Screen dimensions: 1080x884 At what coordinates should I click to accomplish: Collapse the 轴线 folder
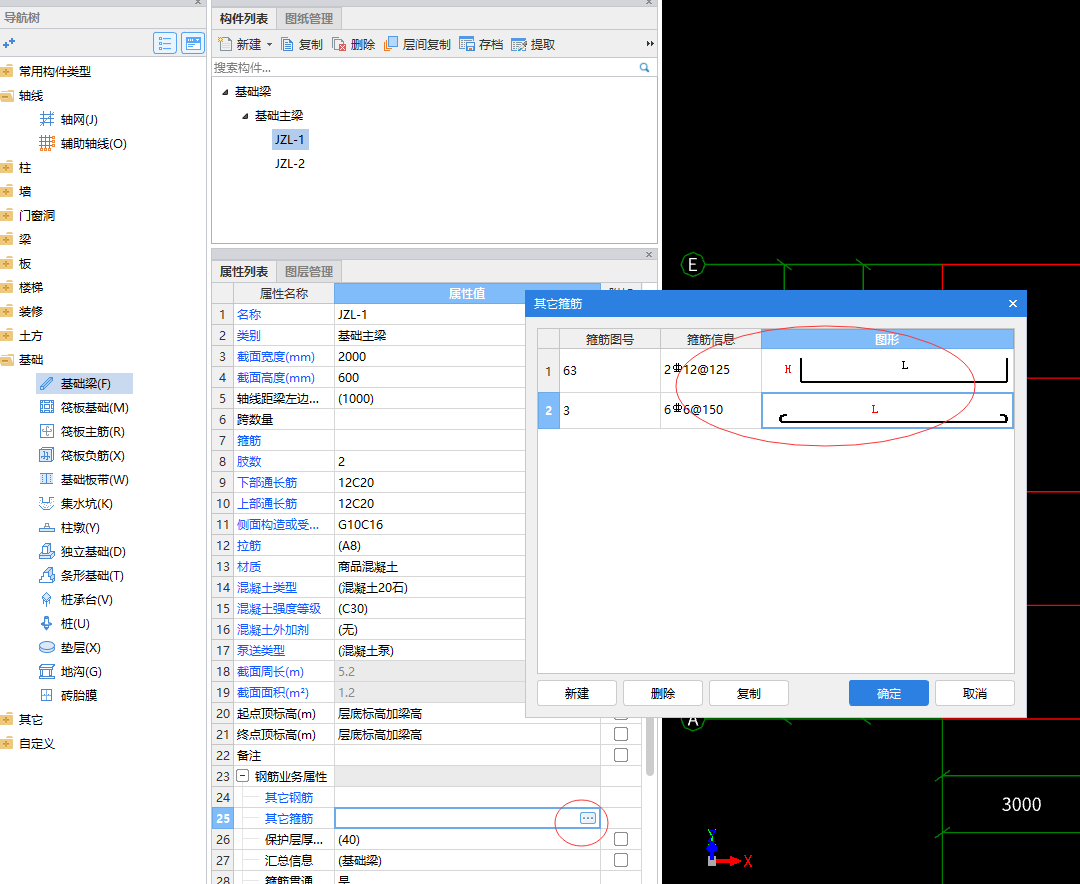click(7, 95)
